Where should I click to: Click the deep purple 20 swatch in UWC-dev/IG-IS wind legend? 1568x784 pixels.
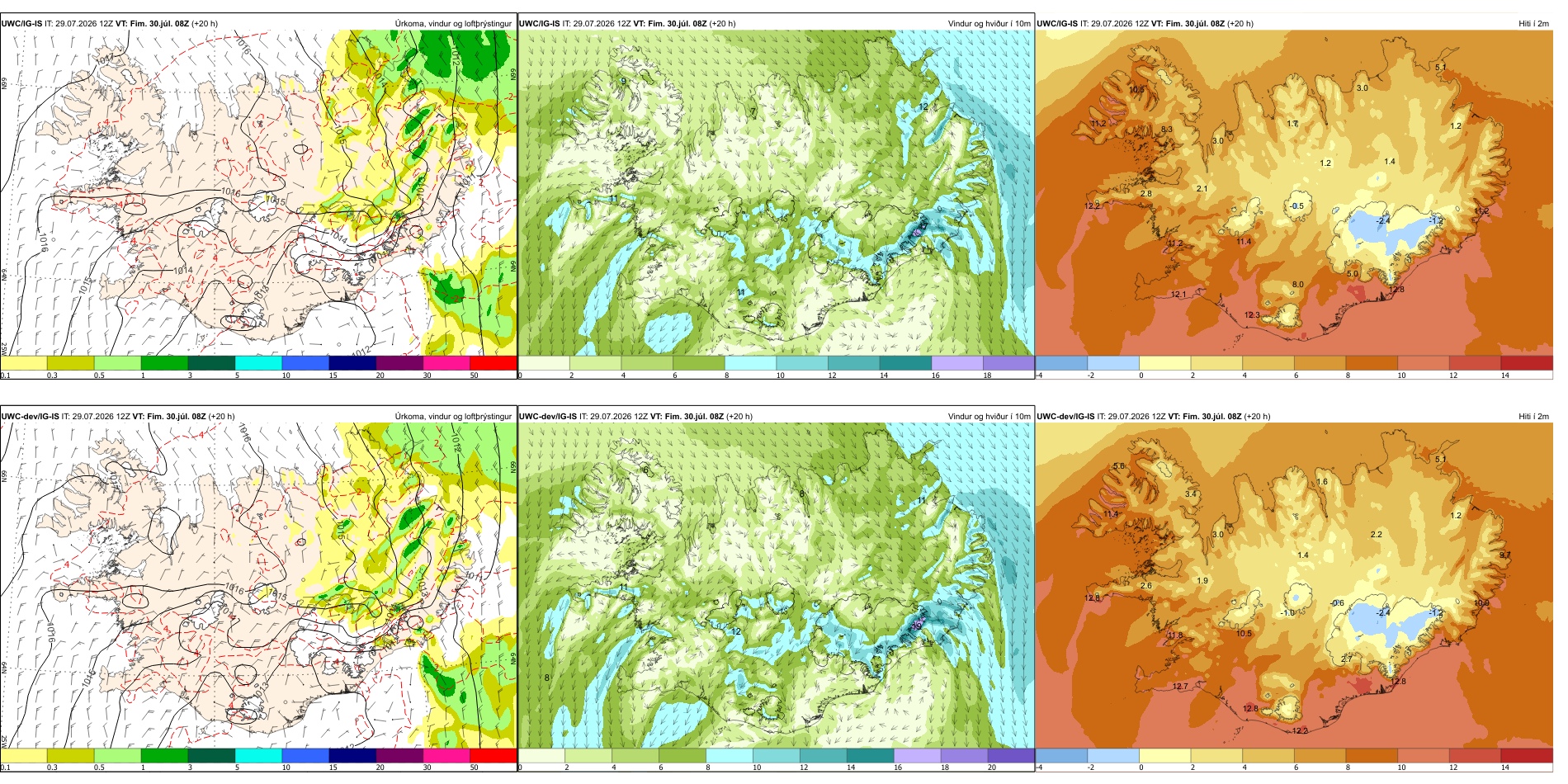(1011, 755)
